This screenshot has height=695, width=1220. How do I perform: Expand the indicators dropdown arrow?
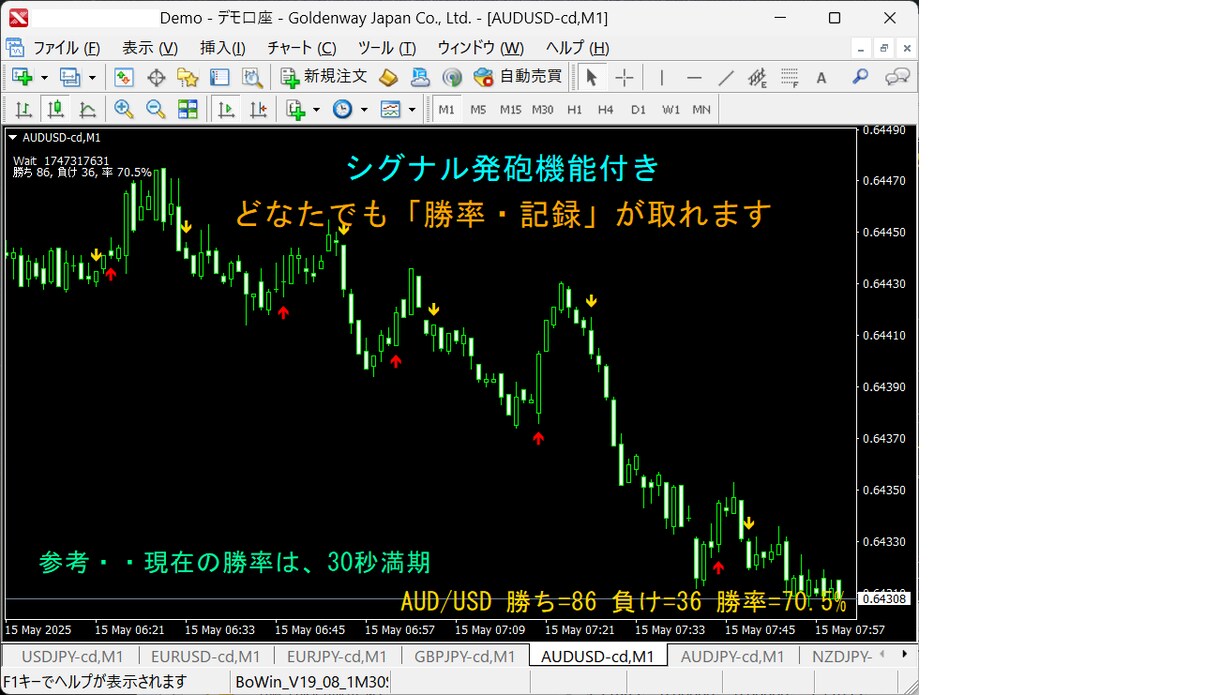tap(316, 109)
